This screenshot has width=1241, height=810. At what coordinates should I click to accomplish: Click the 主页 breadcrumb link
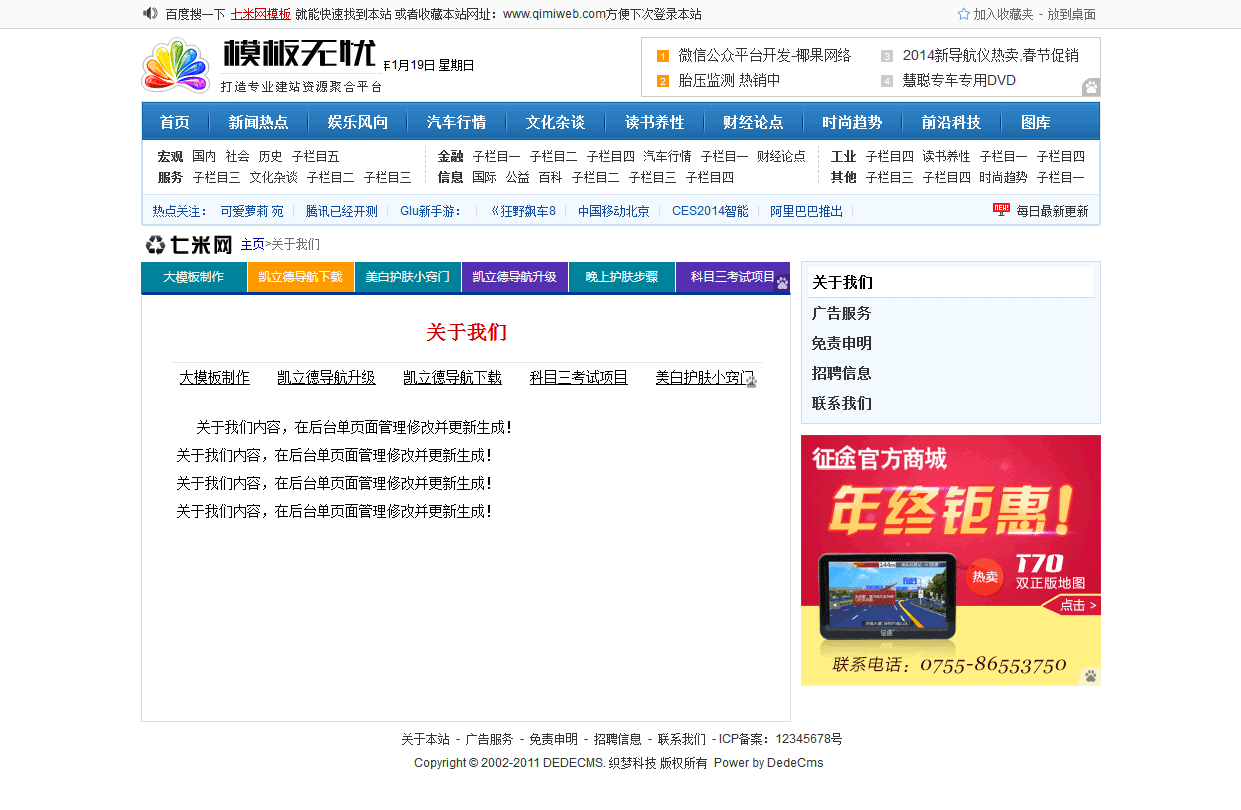(252, 244)
